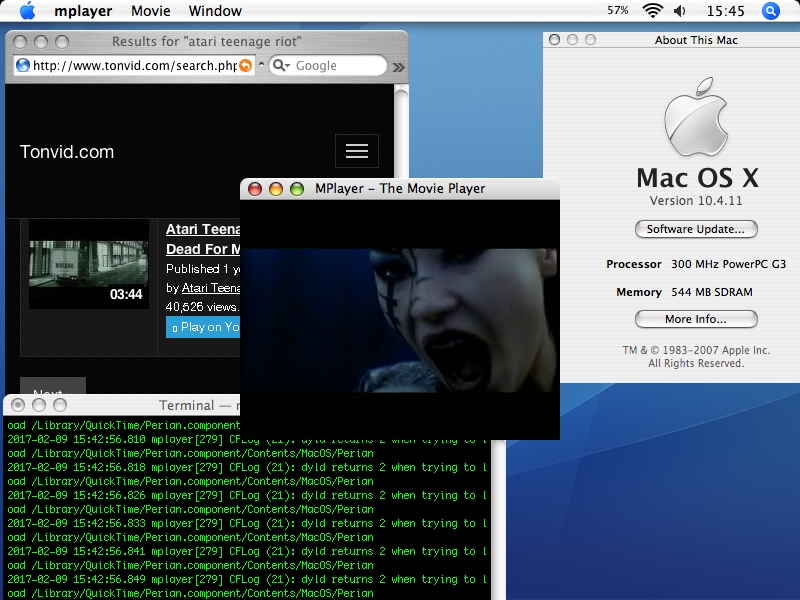Show the browser toolbar overflow chevron

[398, 67]
